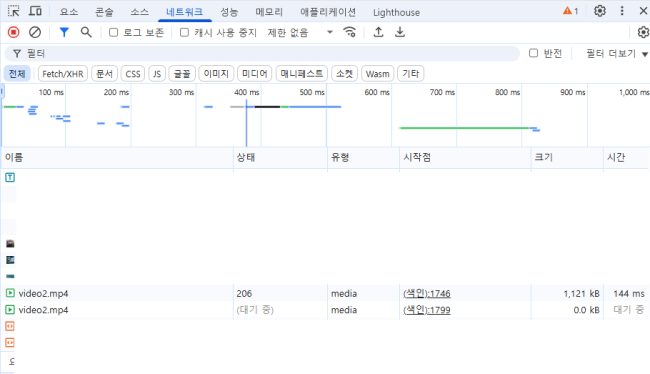Select the 전체 filter chip
650x374 pixels.
(17, 74)
